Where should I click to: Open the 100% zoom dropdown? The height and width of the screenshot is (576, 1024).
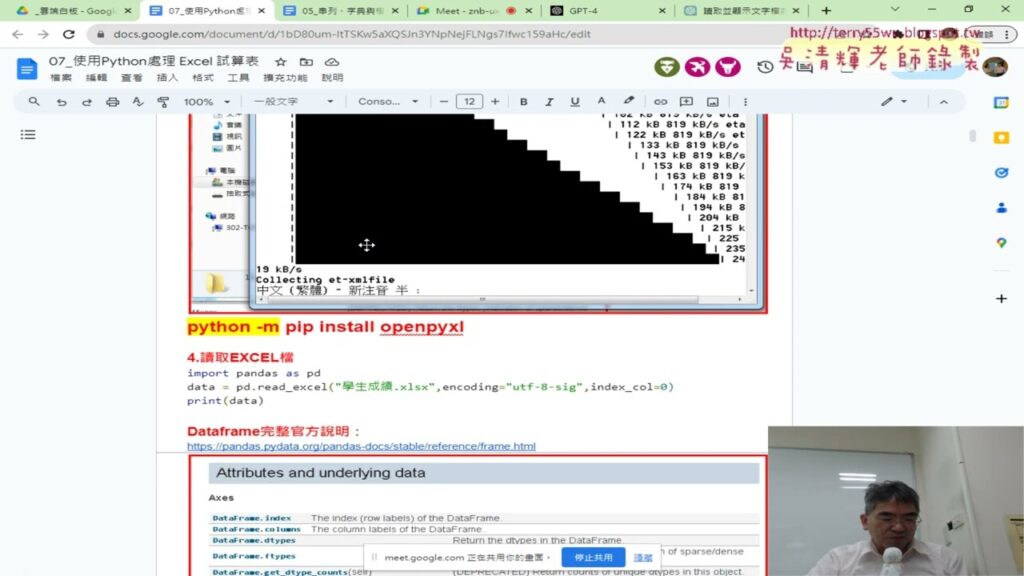[x=206, y=101]
